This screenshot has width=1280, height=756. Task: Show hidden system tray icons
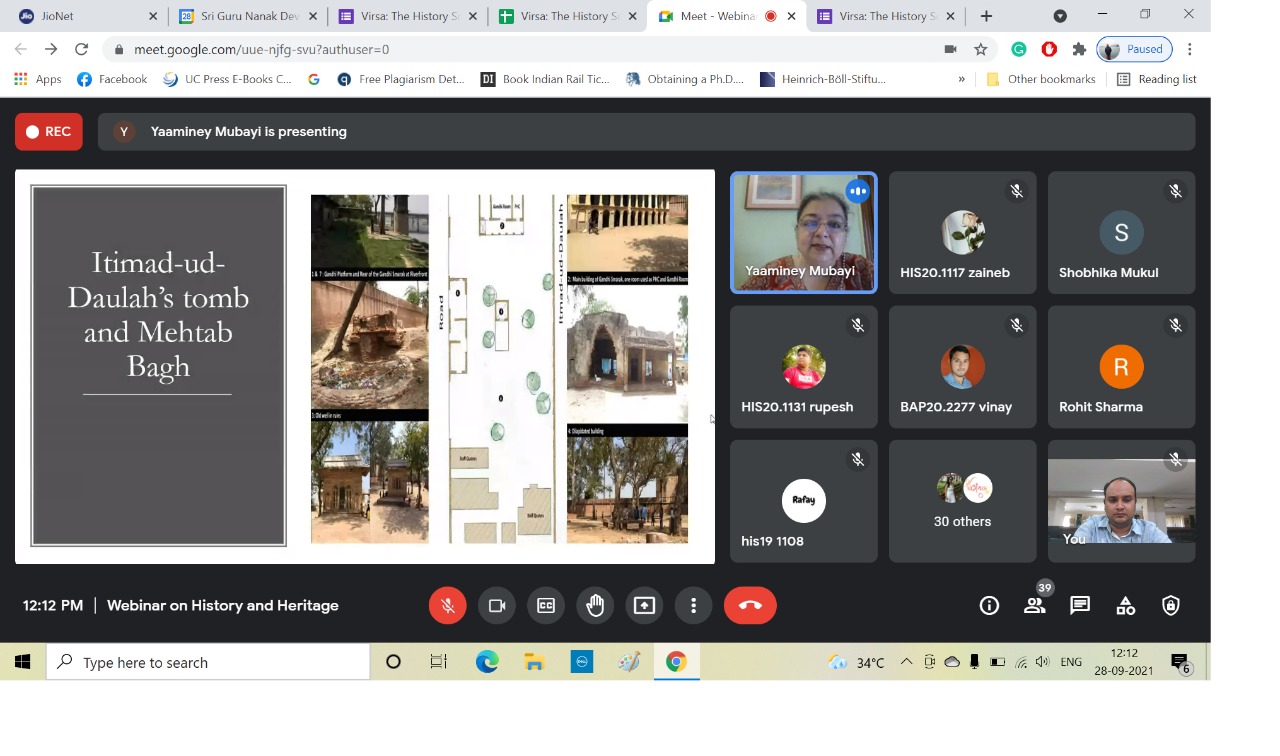(906, 662)
